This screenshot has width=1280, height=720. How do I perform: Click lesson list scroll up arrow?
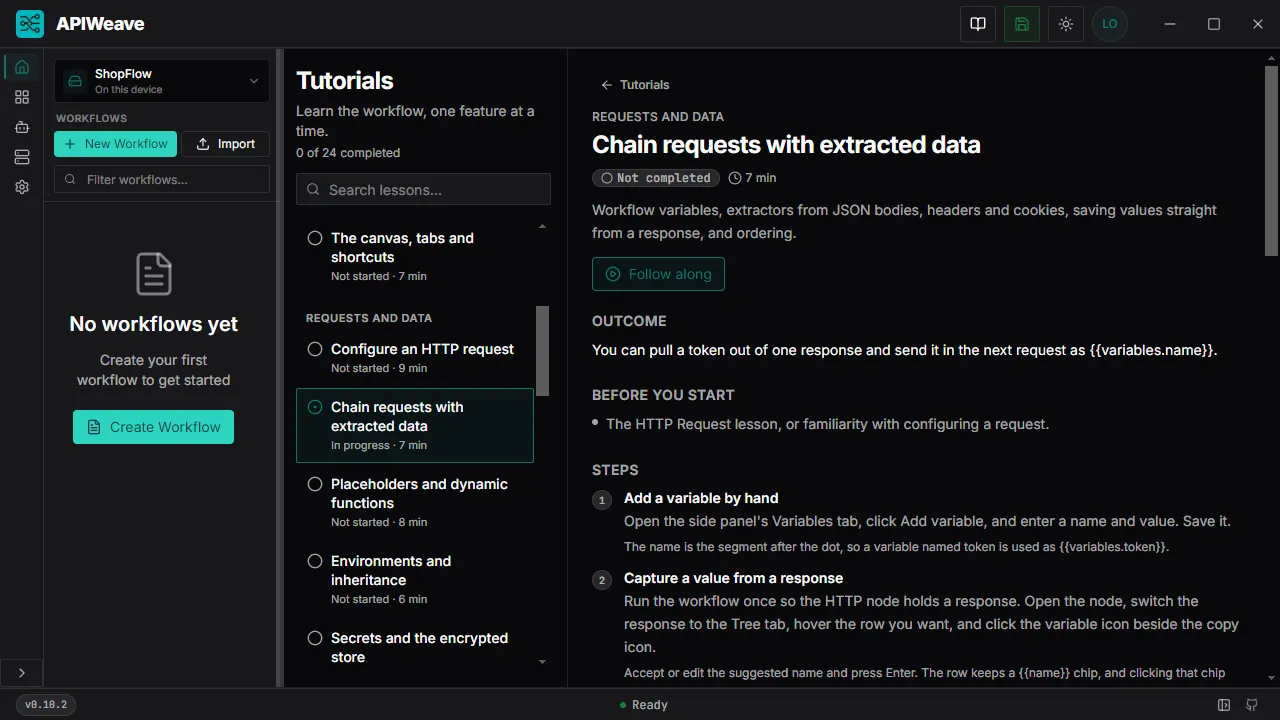click(543, 227)
